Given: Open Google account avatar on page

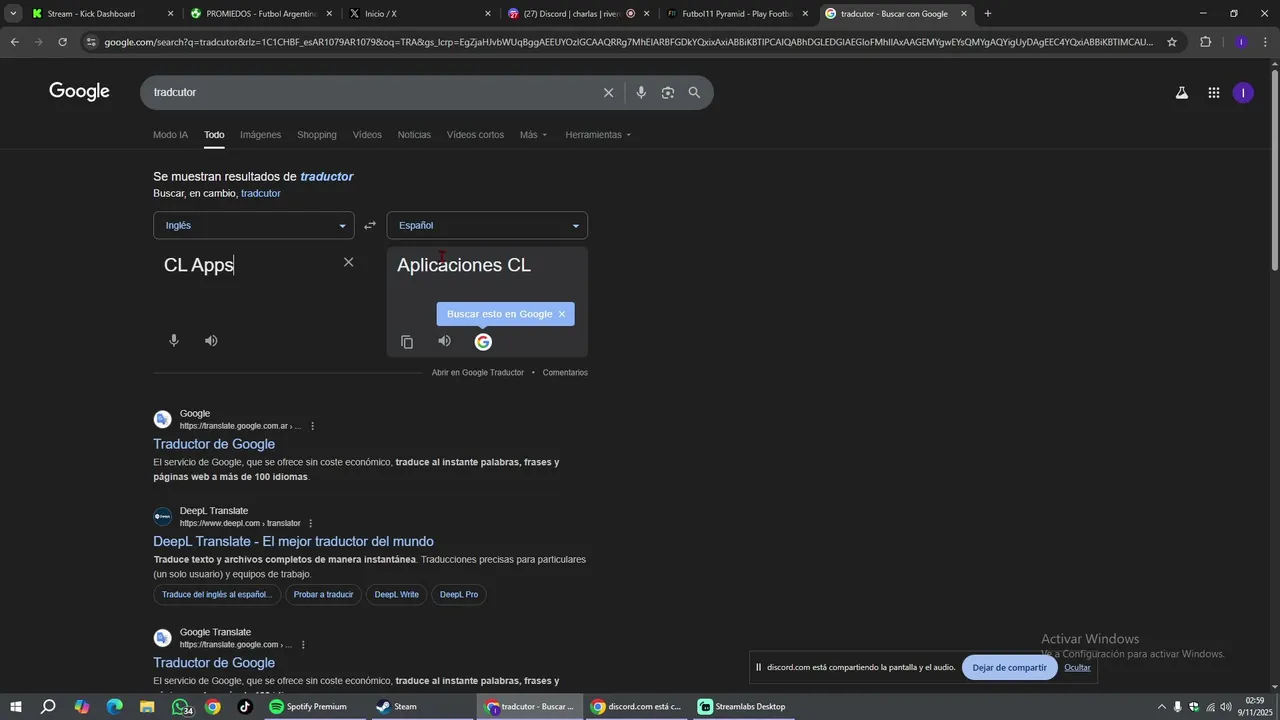Looking at the screenshot, I should point(1243,93).
